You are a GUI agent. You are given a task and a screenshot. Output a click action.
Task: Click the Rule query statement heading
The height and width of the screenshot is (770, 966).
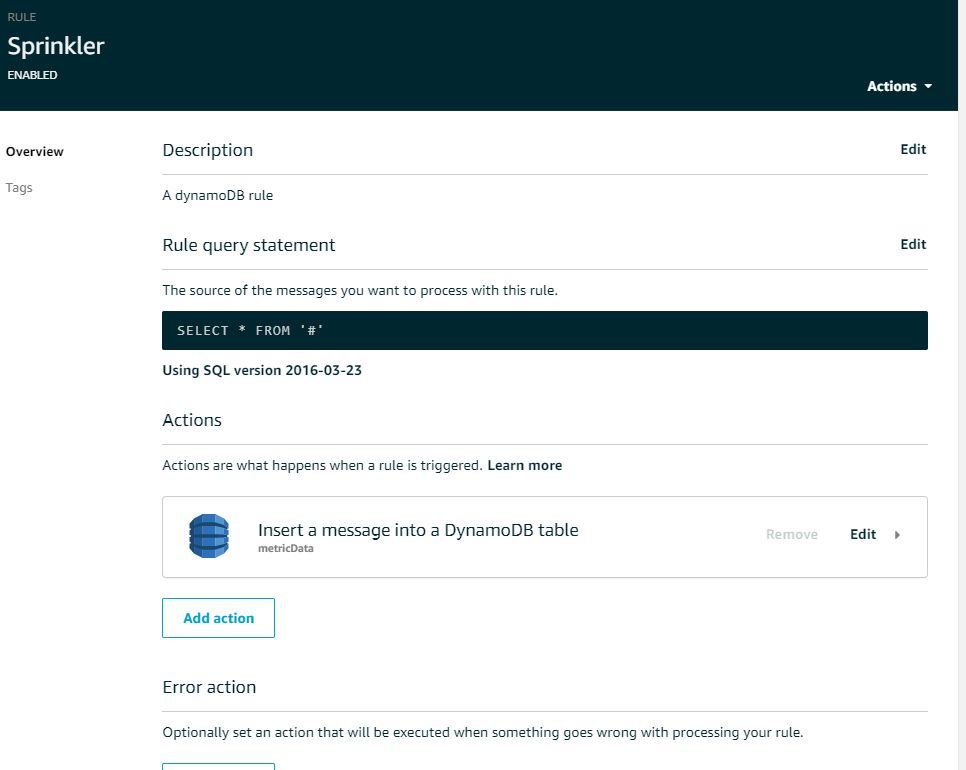tap(248, 245)
